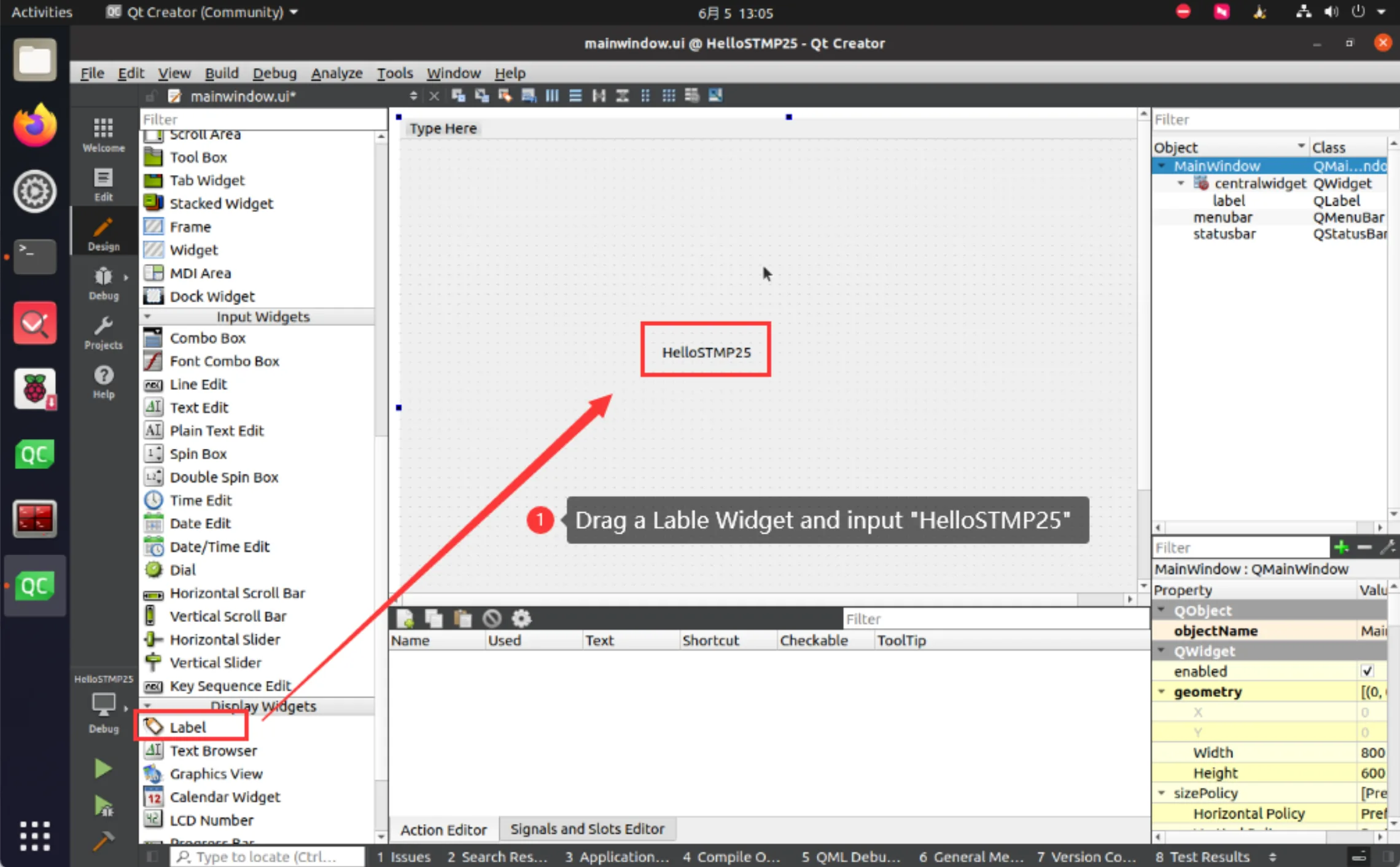Screen dimensions: 1400x867
Task: Add dynamic property with green plus
Action: [x=1341, y=547]
